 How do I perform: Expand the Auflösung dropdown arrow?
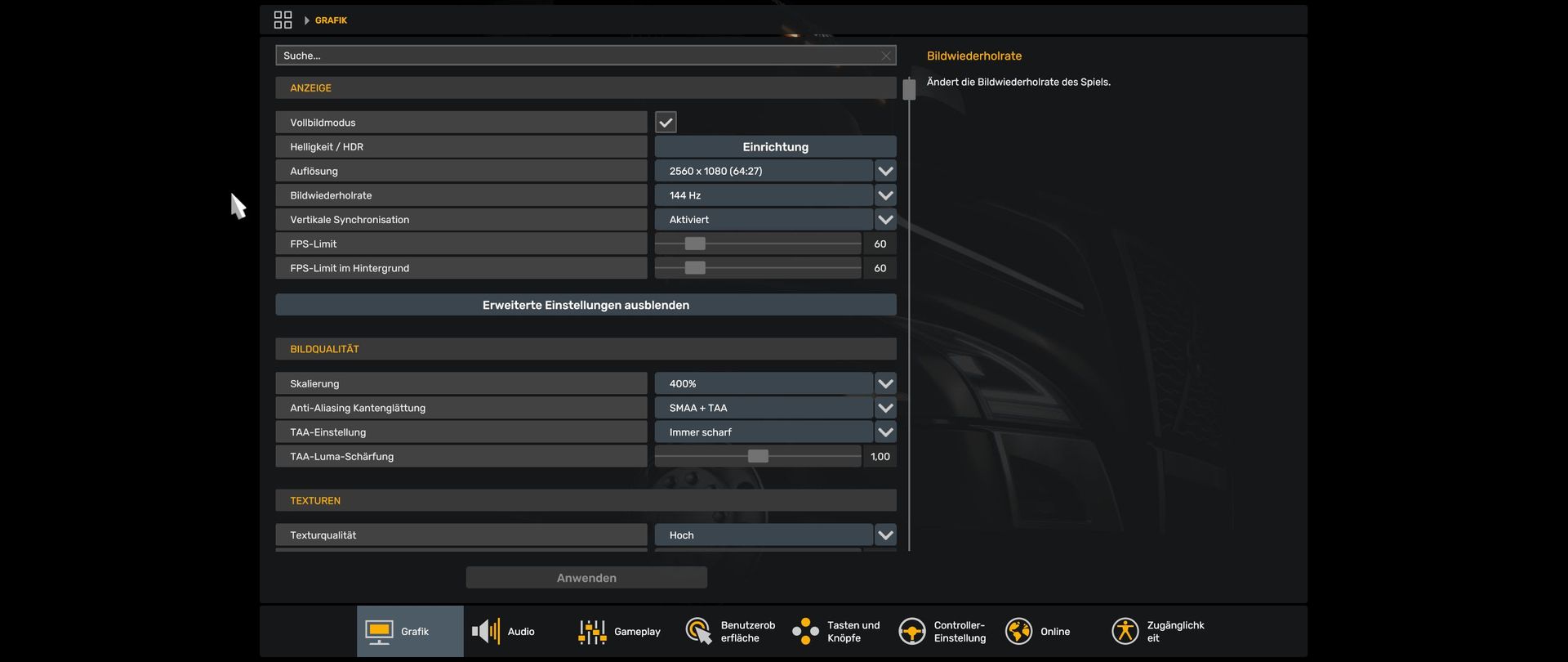pos(885,171)
